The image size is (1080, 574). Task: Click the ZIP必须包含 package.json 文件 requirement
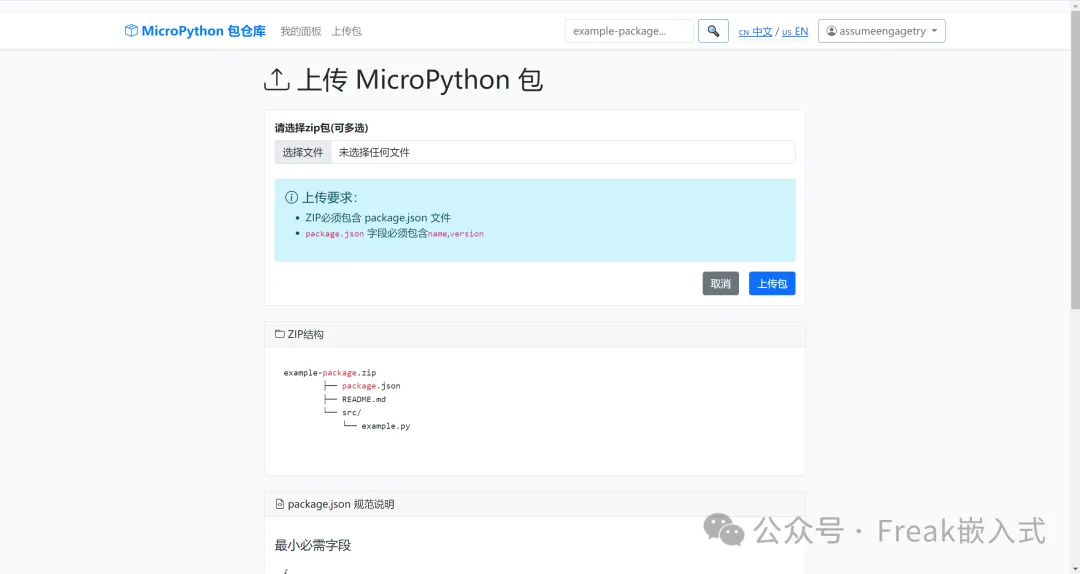point(378,218)
